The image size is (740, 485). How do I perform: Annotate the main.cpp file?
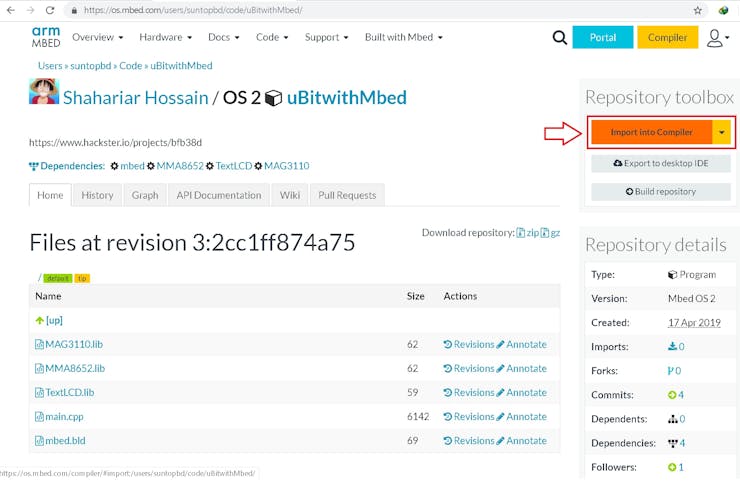click(x=521, y=417)
